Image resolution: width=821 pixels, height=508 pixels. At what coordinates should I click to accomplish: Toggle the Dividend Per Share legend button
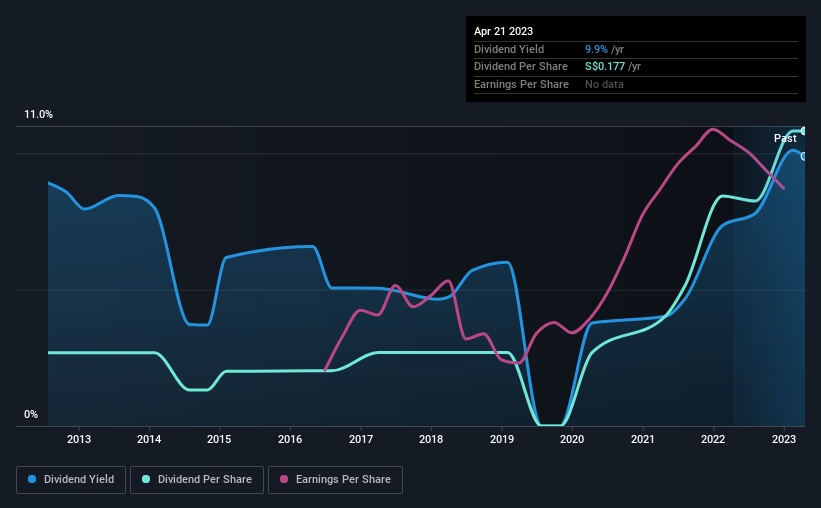point(197,480)
